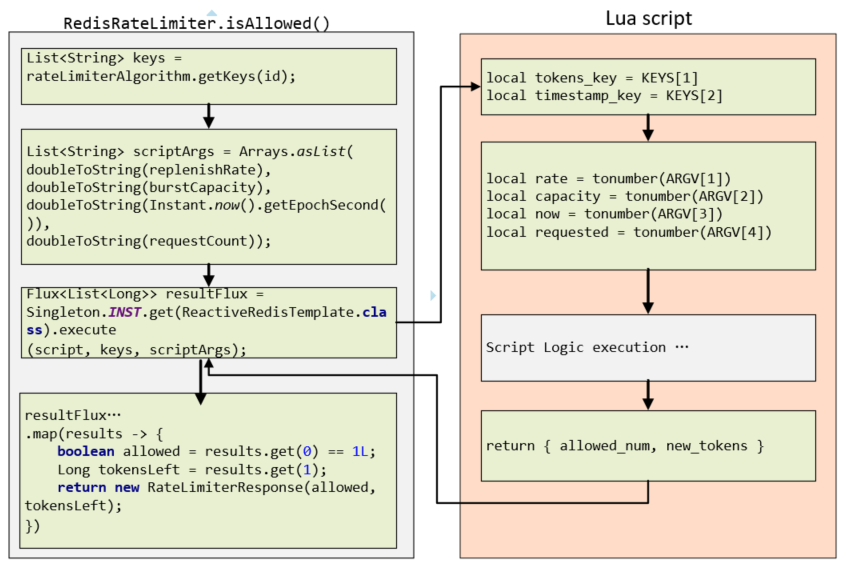
Task: Click the down arrow pointing into the resultFlux map box
Action: point(200,382)
